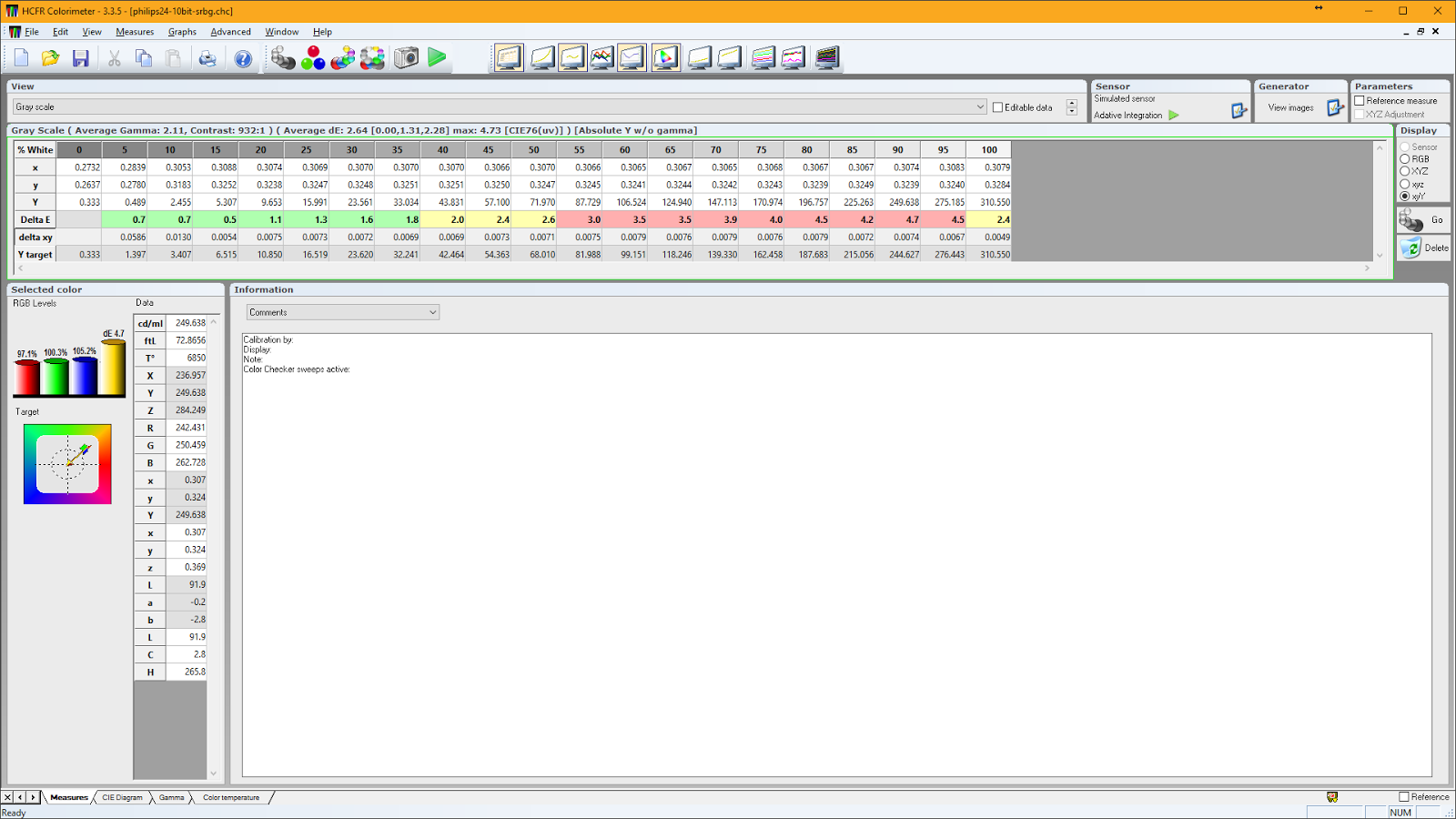Open the luminance curve graph monitor icon
The image size is (1456, 819).
(x=542, y=58)
